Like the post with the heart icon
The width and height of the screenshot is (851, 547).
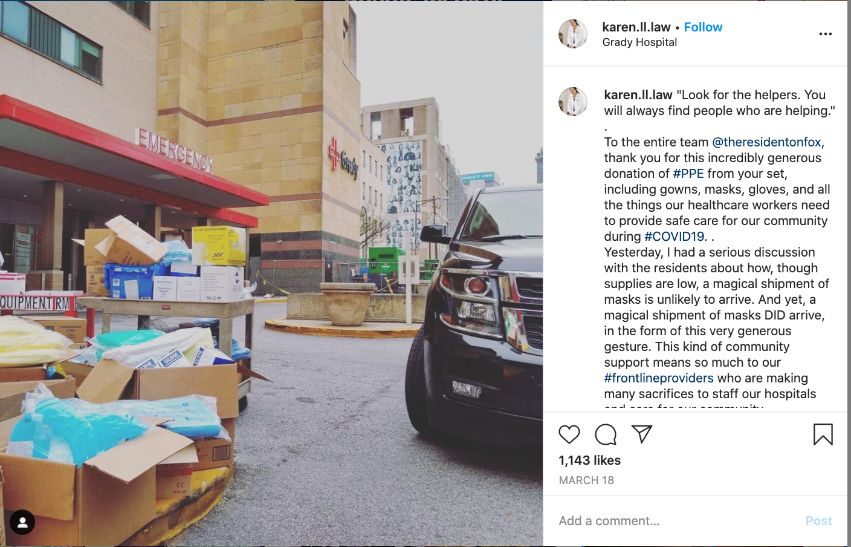tap(569, 435)
